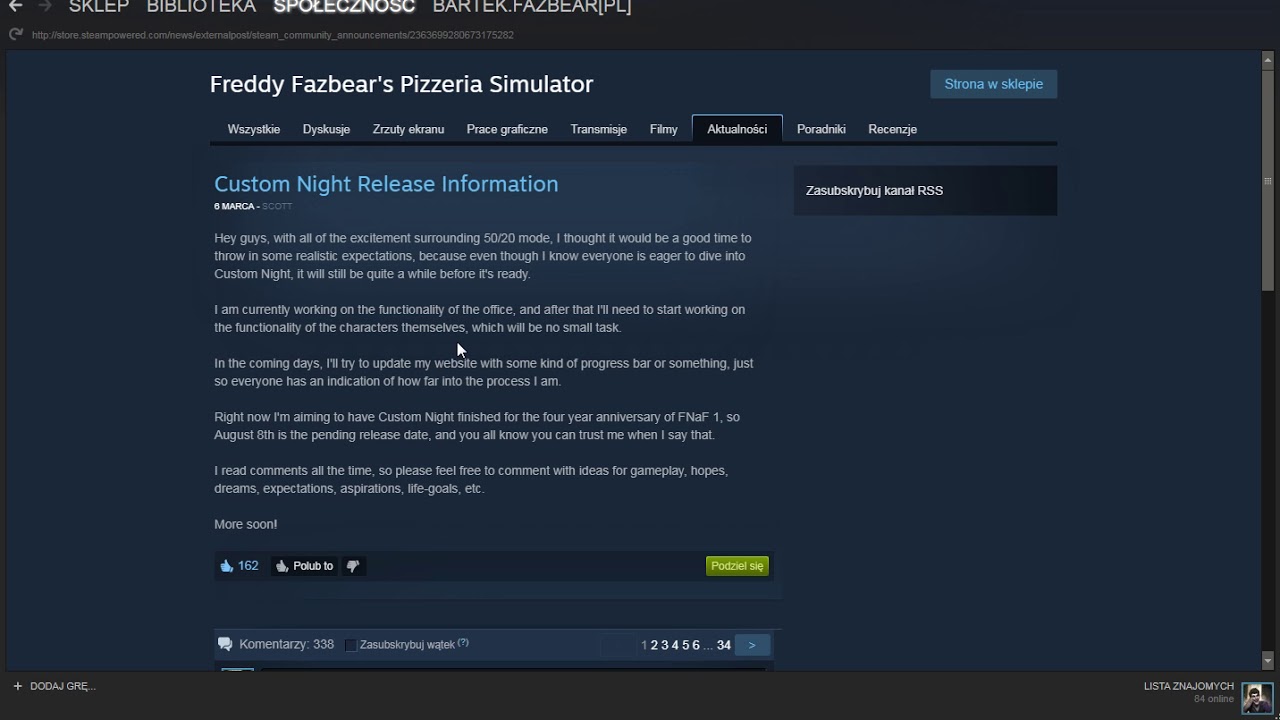Go to comments page 4
The height and width of the screenshot is (720, 1280).
pyautogui.click(x=675, y=645)
